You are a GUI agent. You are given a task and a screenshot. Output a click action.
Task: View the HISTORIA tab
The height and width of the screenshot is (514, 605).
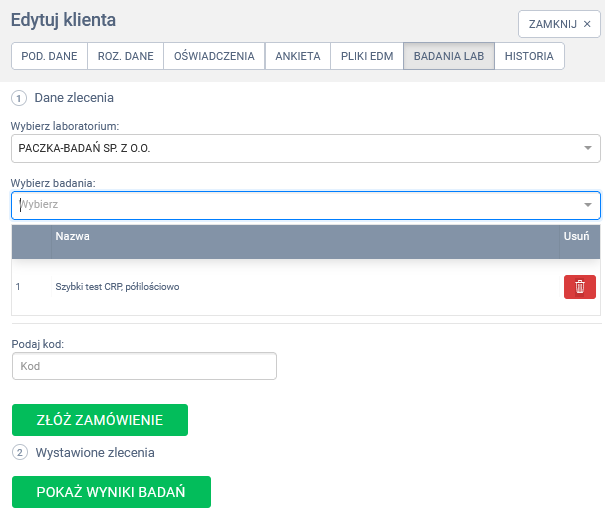click(529, 56)
